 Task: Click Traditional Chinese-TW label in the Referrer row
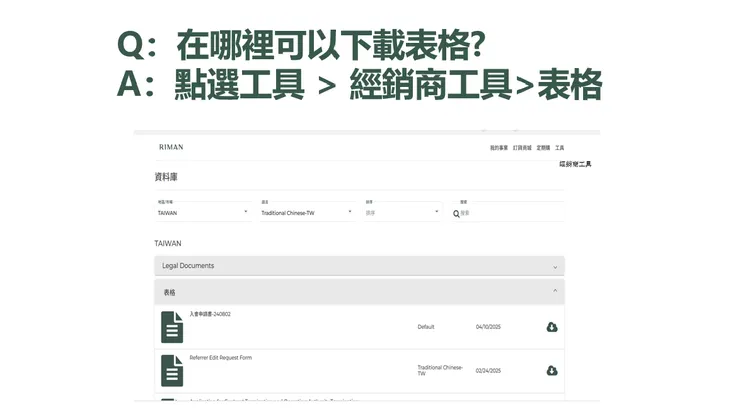tap(440, 370)
